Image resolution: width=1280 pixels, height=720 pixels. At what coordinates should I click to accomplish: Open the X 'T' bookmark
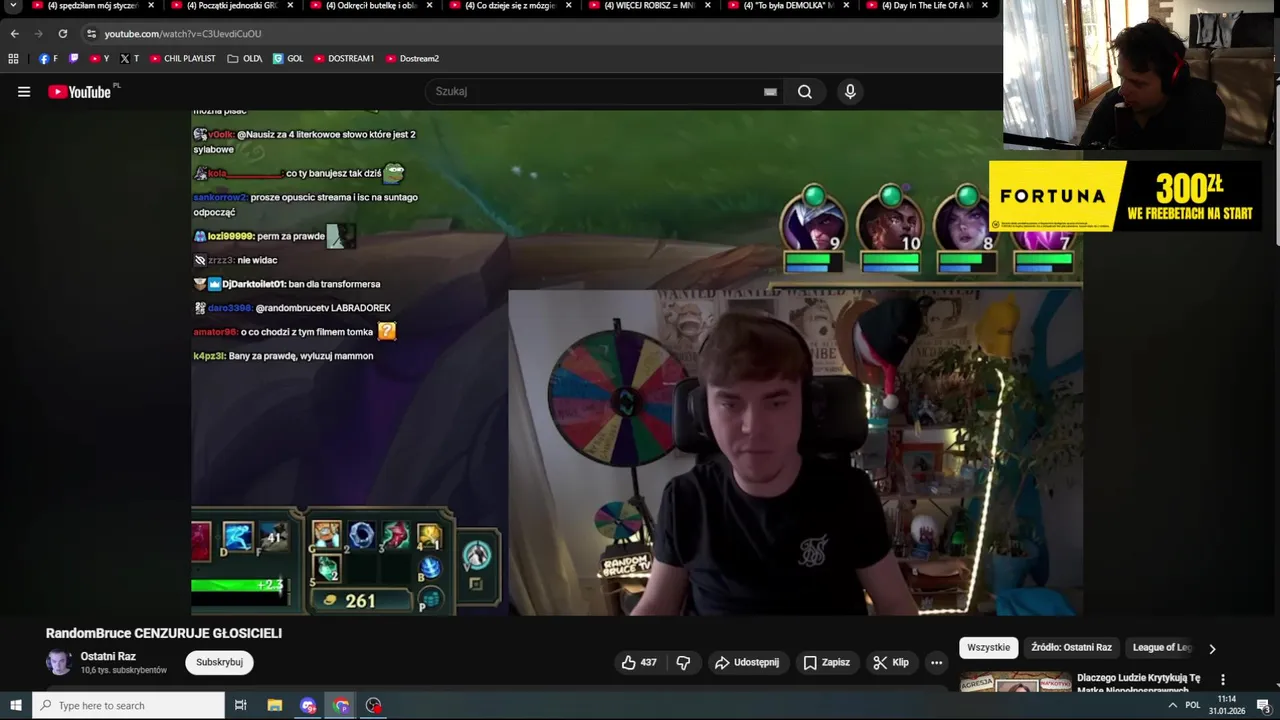click(x=129, y=59)
